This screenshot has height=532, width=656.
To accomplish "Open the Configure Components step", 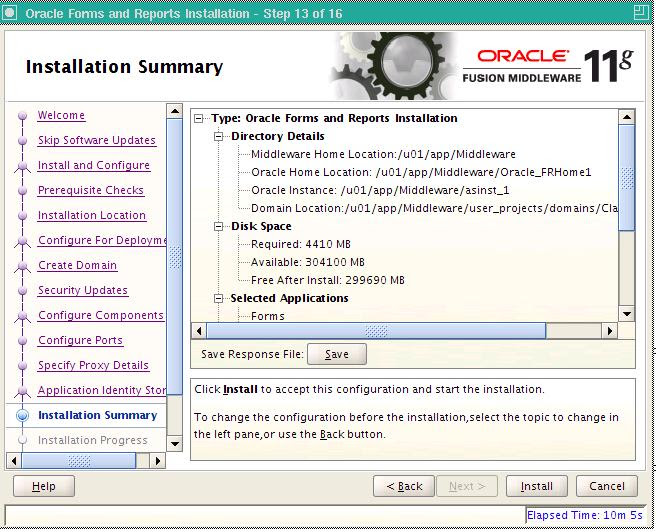I will tap(101, 315).
